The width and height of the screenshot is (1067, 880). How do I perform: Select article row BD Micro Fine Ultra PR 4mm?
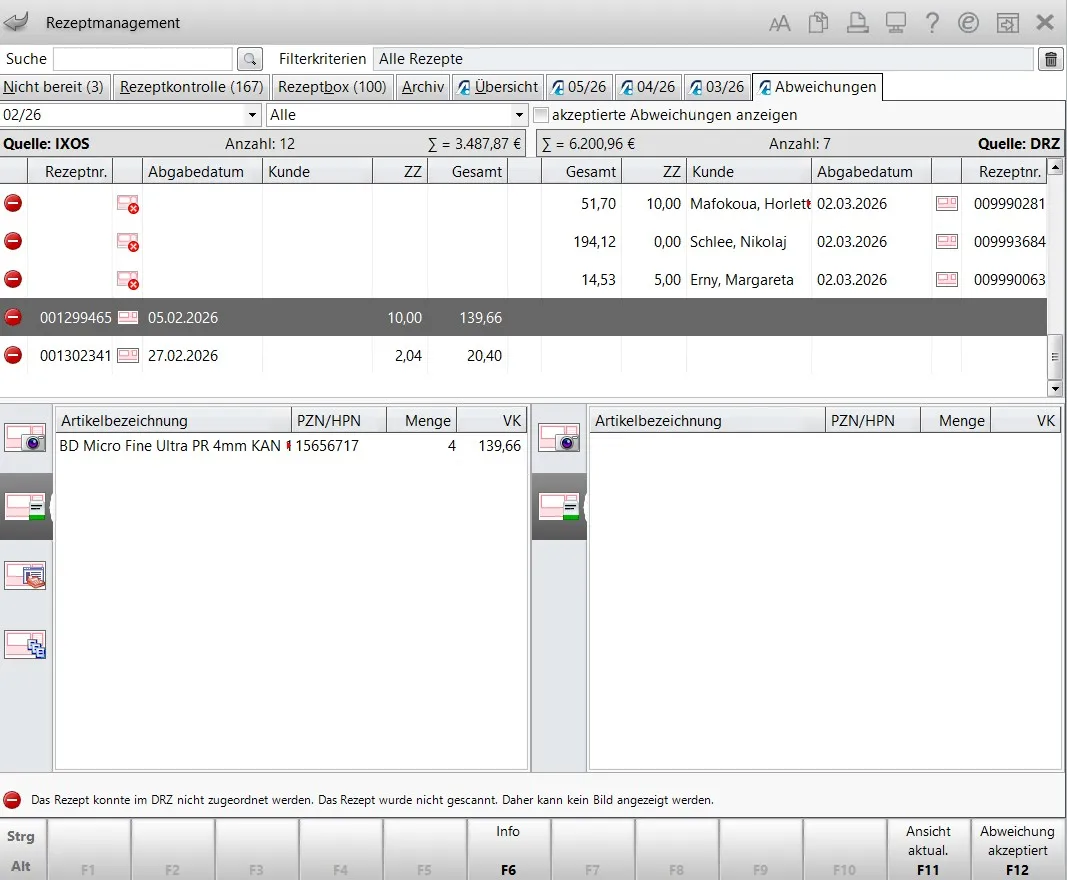[x=291, y=446]
